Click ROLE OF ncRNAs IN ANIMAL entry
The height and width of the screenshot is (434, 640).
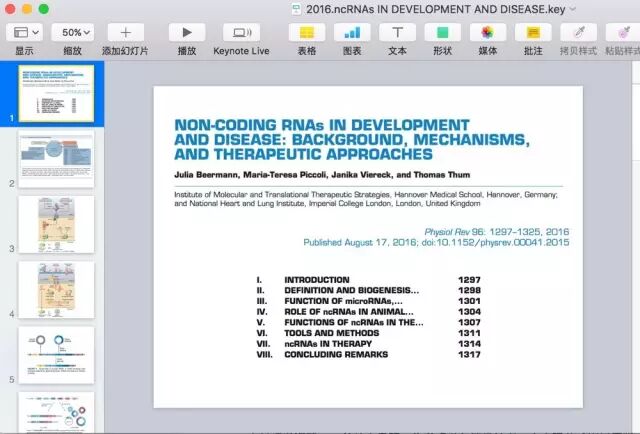coord(349,312)
